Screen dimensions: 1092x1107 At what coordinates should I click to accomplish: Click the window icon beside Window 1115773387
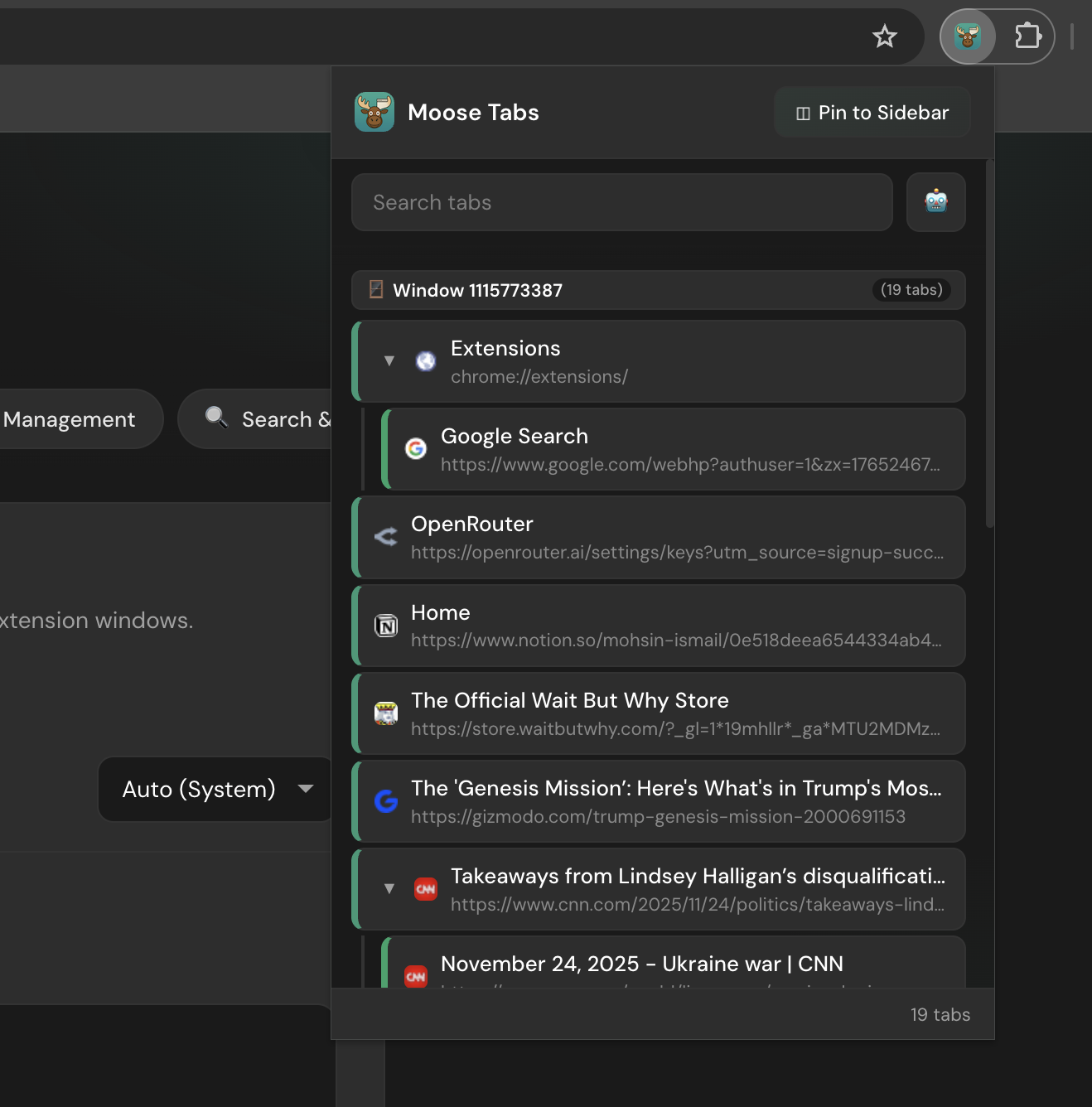(376, 289)
